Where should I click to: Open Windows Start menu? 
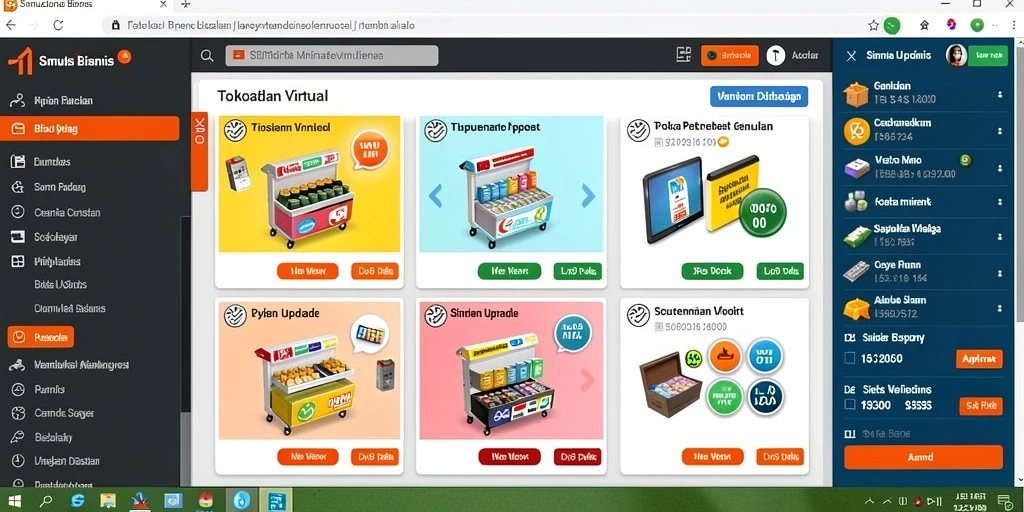tap(14, 501)
